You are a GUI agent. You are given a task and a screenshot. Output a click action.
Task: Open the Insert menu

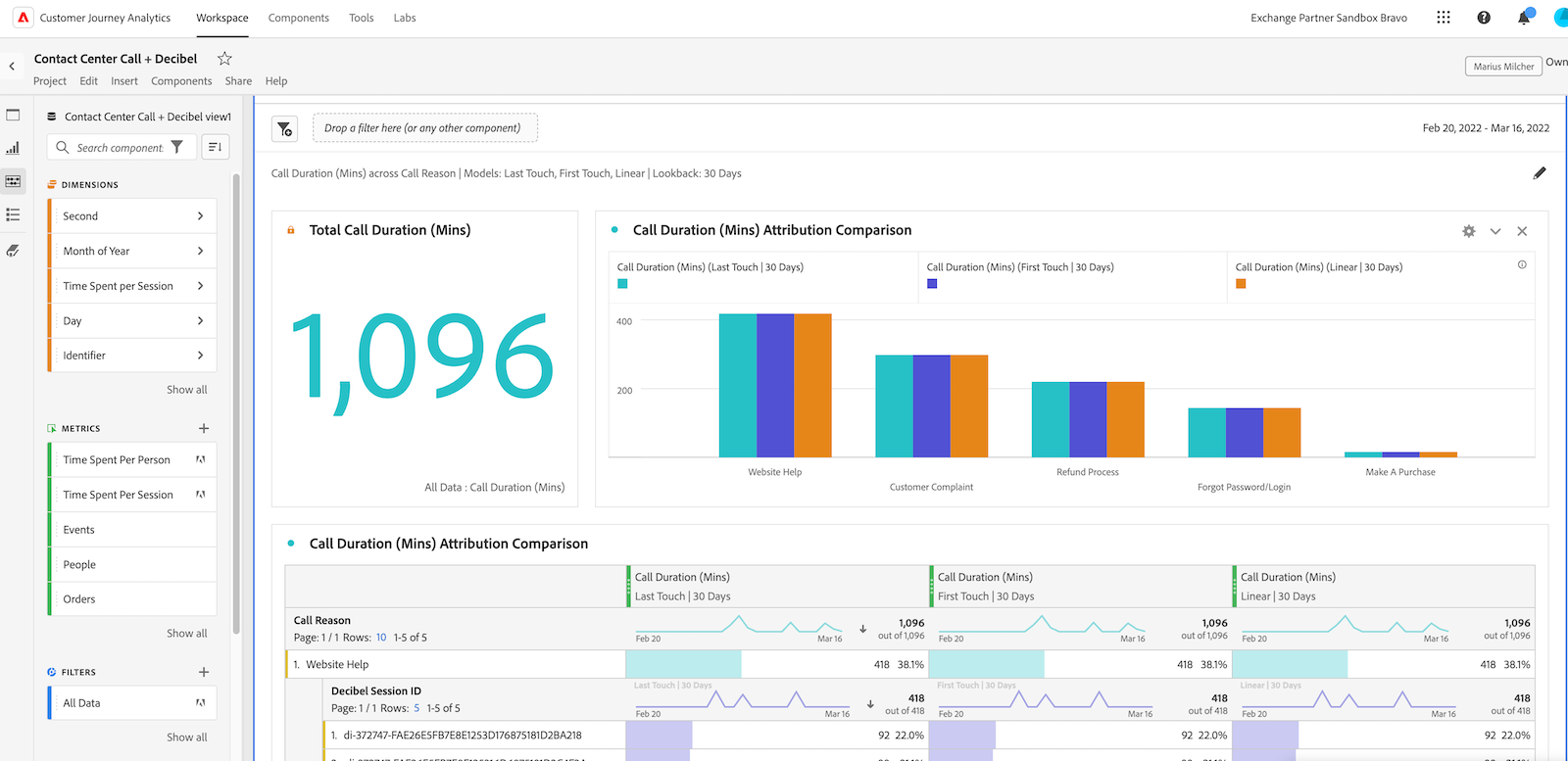pyautogui.click(x=124, y=81)
